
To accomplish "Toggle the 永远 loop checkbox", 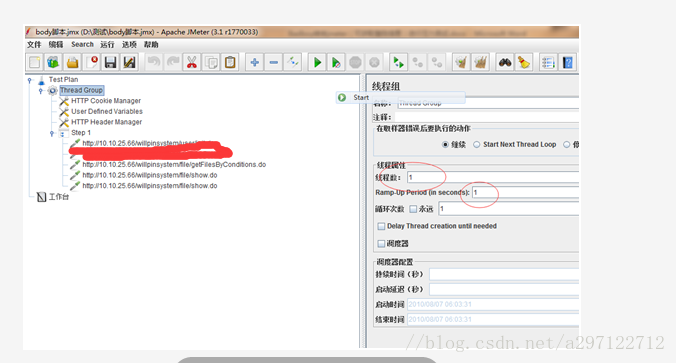I will [x=413, y=209].
